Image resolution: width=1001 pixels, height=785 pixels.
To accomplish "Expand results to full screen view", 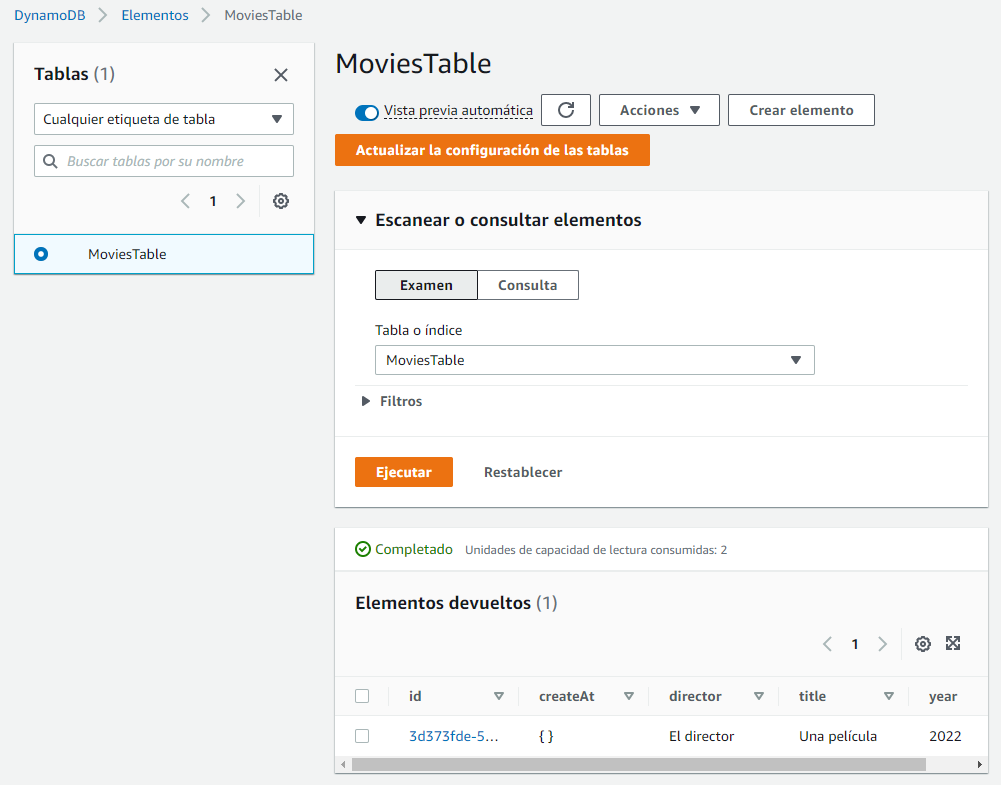I will [x=952, y=644].
